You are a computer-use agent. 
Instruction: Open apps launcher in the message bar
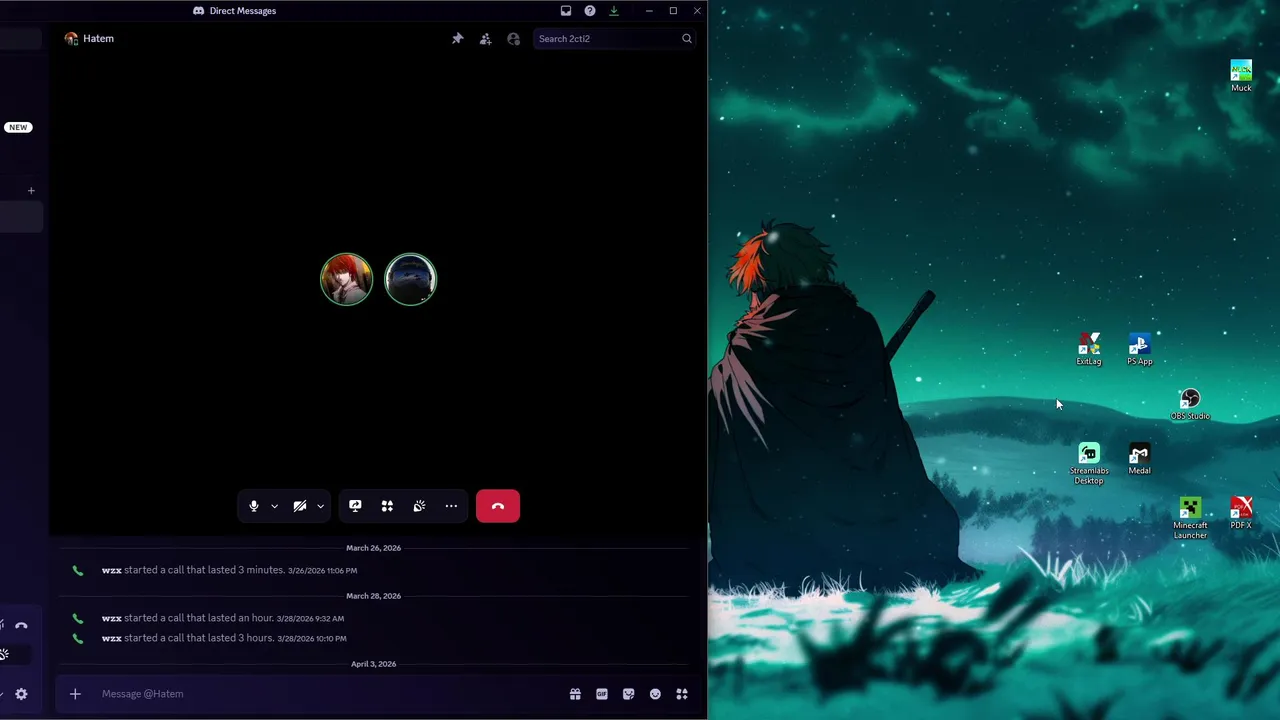682,694
